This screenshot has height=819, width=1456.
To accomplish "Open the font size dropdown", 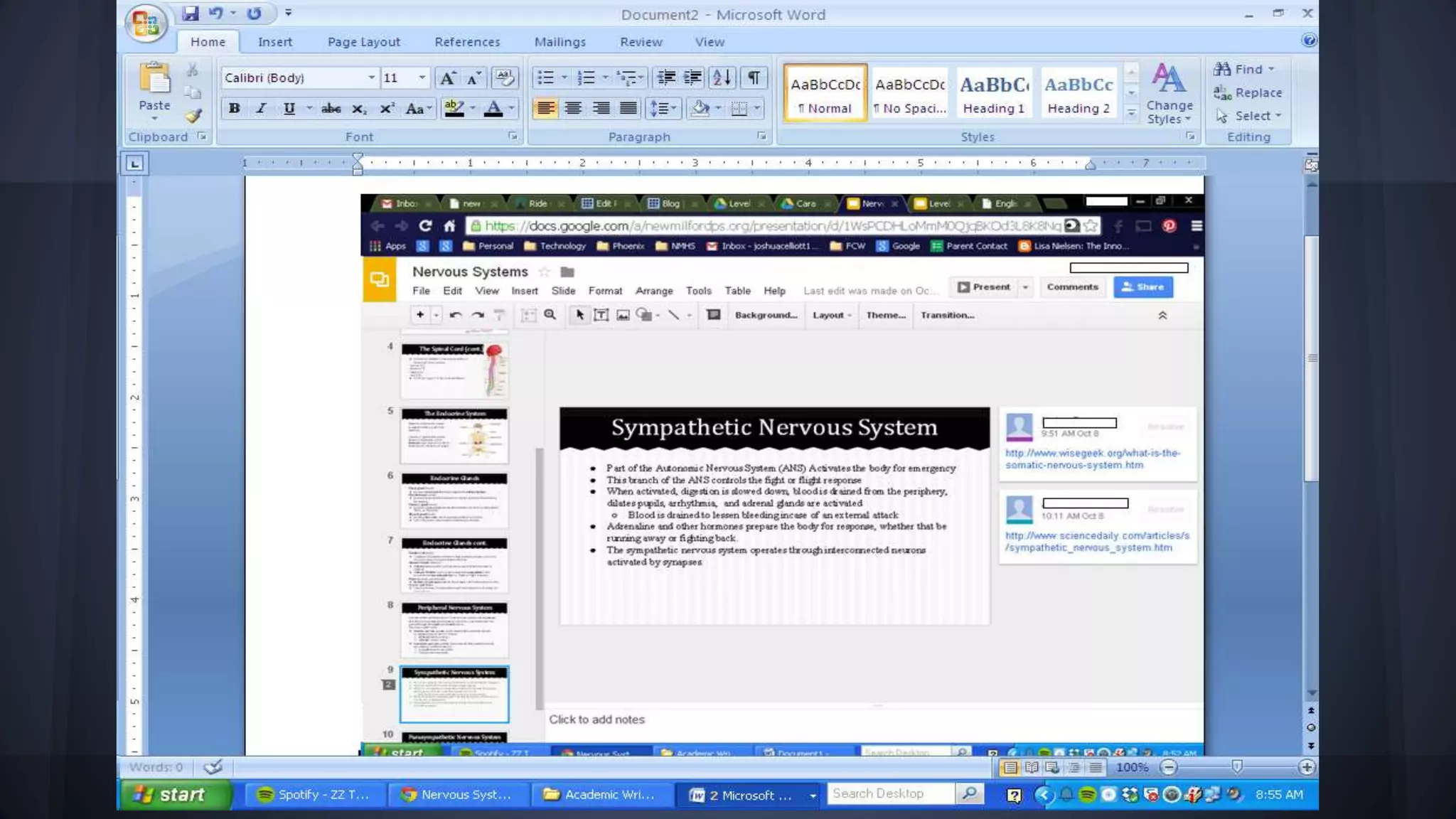I will click(422, 77).
